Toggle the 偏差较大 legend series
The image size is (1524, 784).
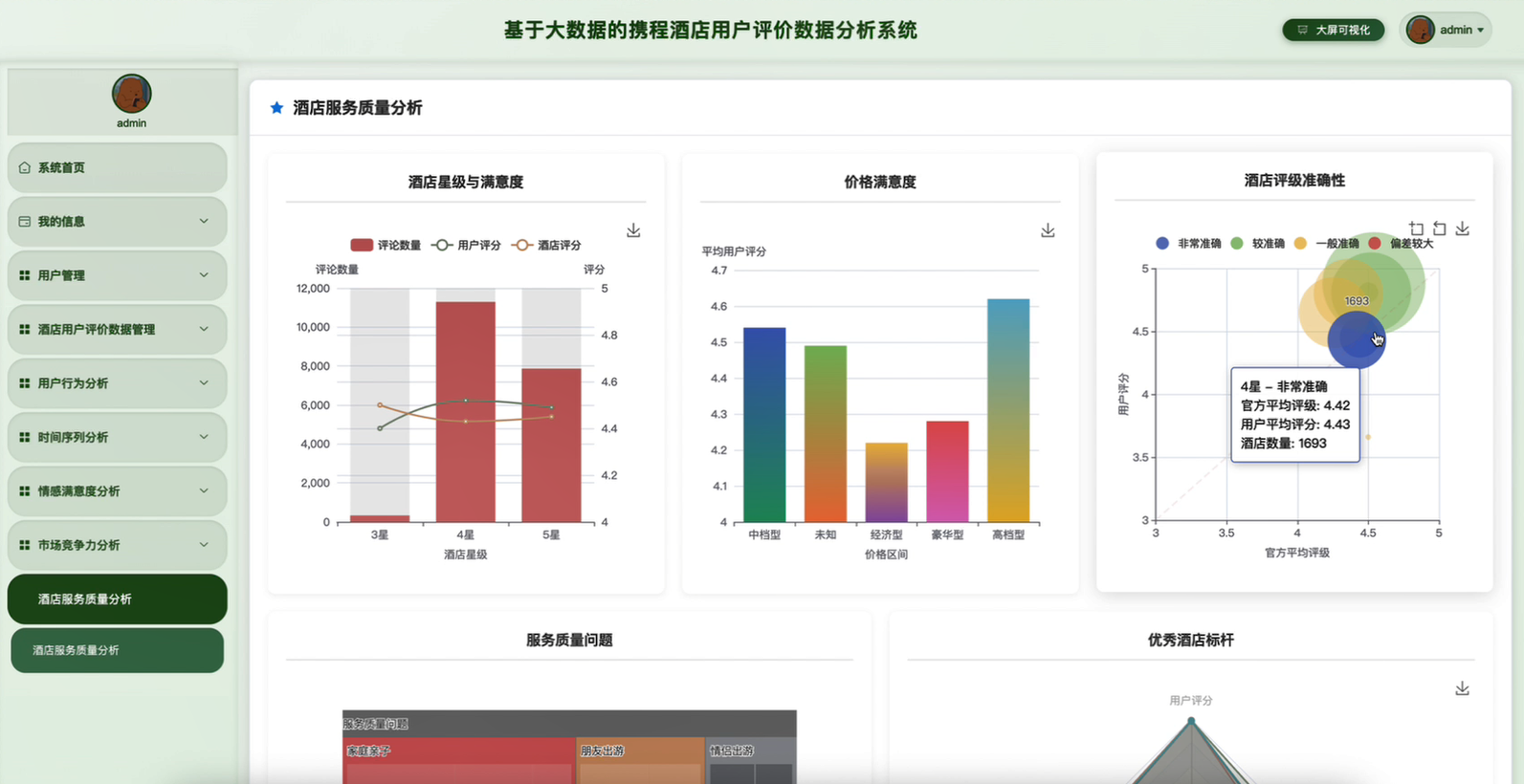(x=1401, y=244)
